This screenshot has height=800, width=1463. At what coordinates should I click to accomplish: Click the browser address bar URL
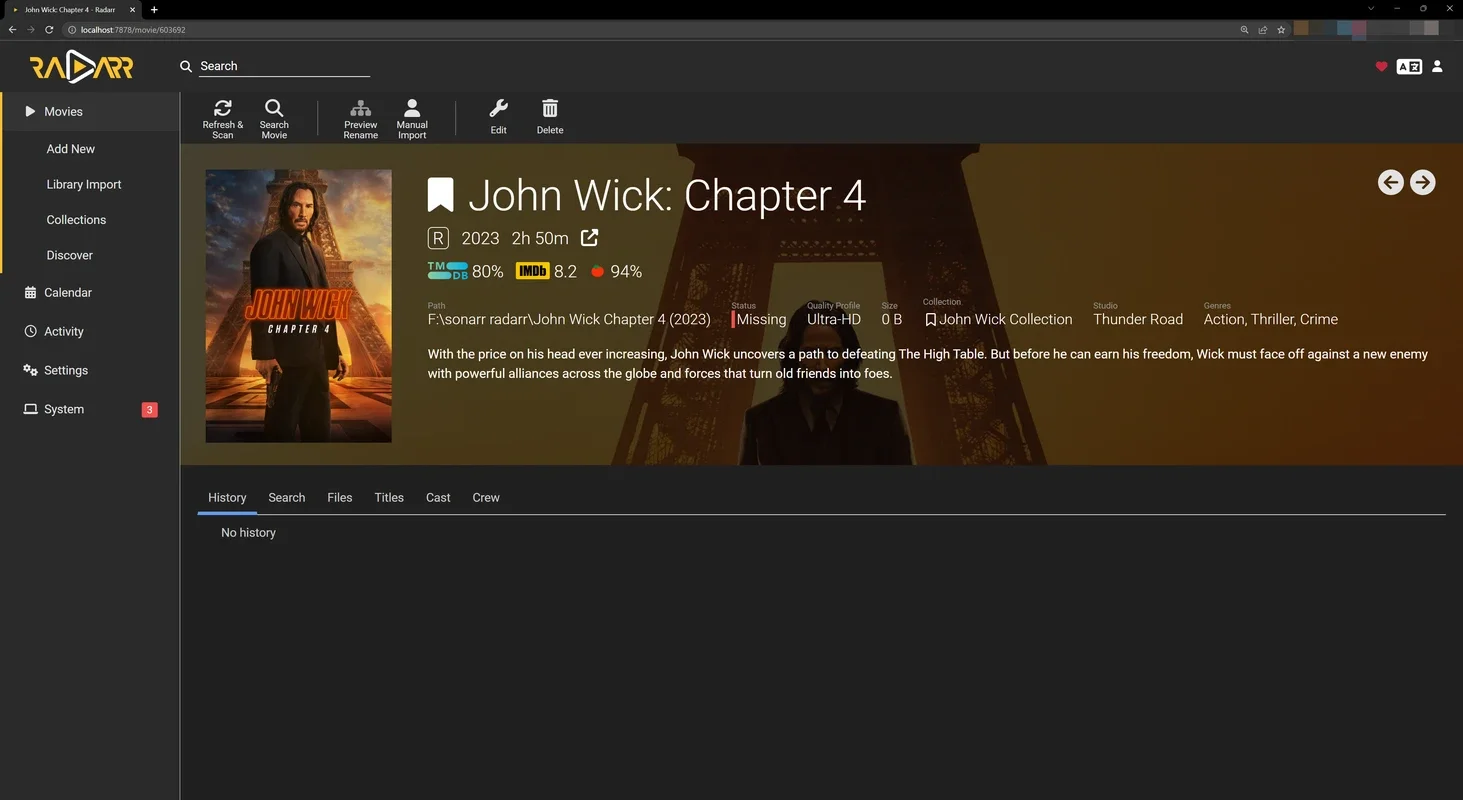coord(133,30)
